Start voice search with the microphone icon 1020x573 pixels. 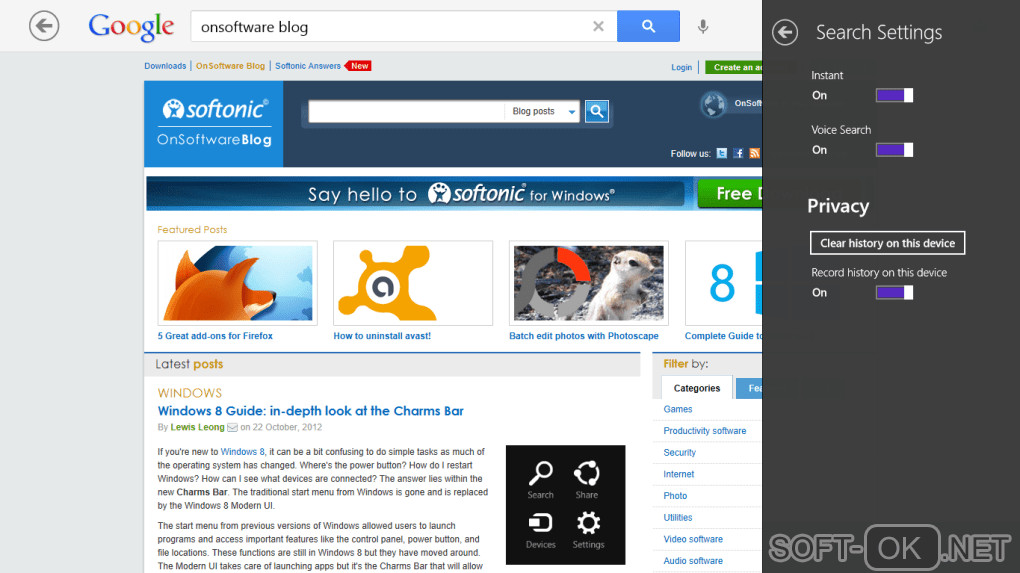coord(703,26)
